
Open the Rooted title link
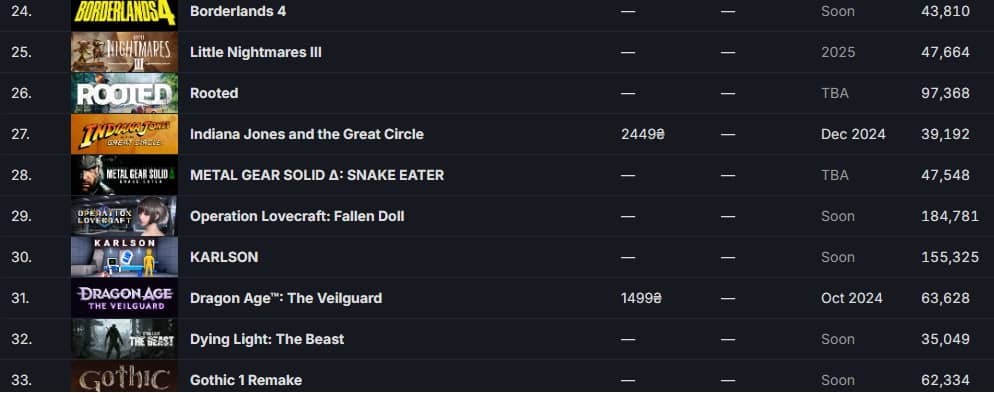pos(214,93)
